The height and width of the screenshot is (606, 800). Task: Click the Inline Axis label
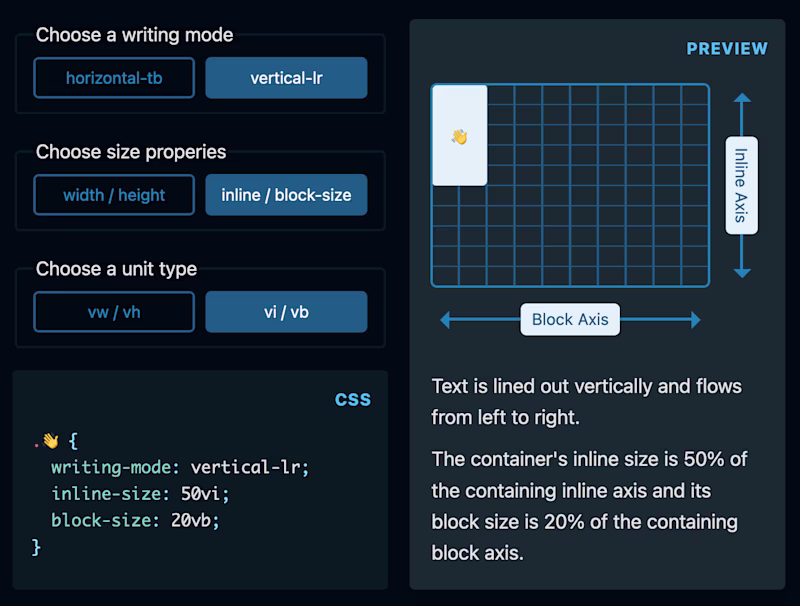coord(742,186)
